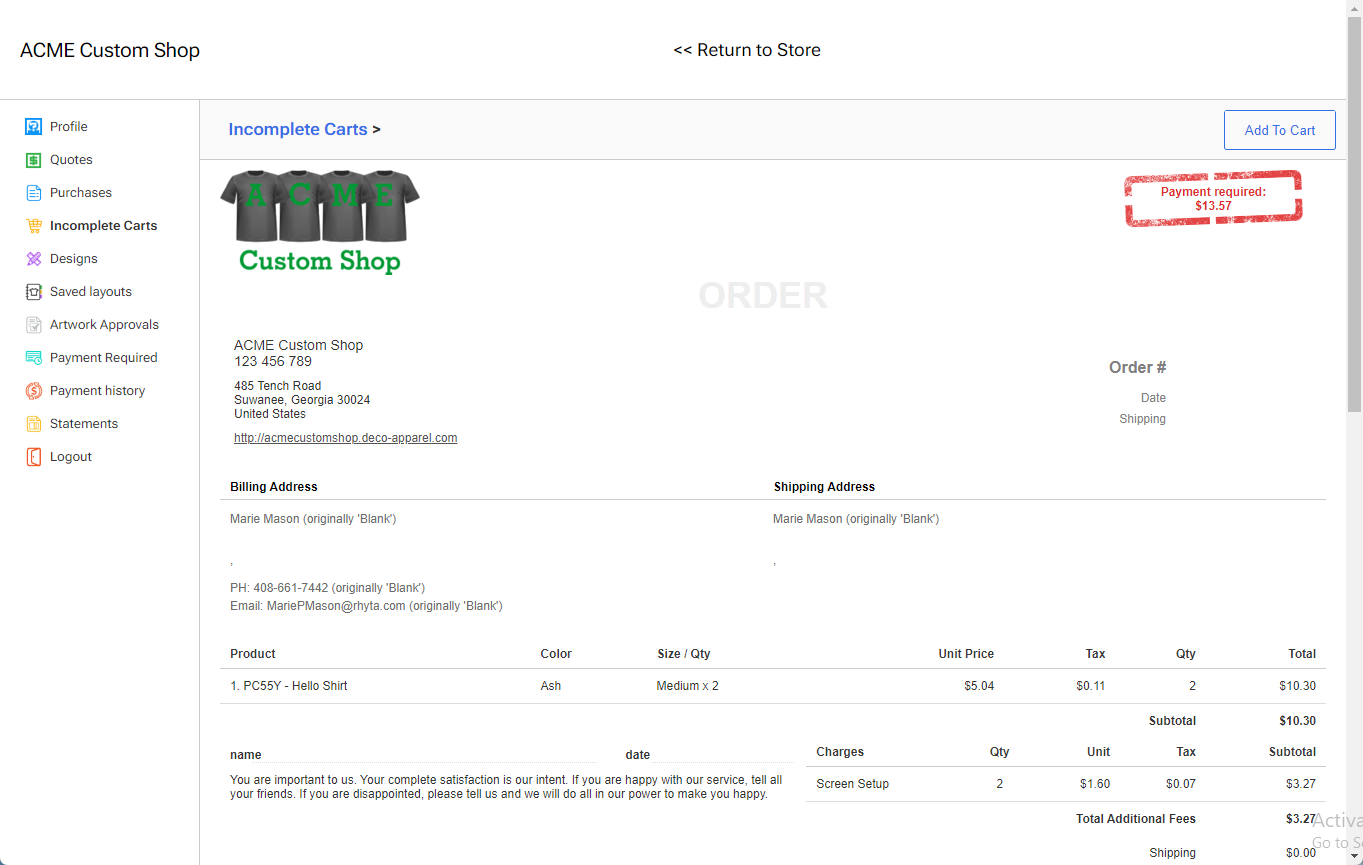Open the Purchases page

click(x=33, y=192)
